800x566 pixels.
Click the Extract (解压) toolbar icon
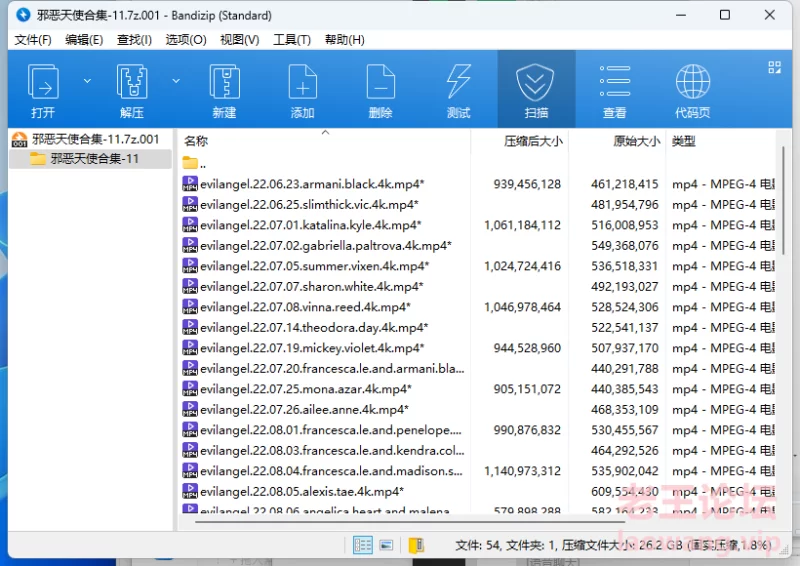(x=132, y=82)
